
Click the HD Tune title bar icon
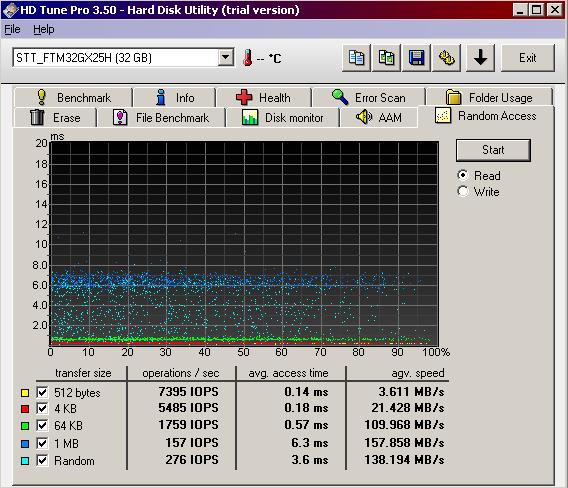pyautogui.click(x=10, y=10)
